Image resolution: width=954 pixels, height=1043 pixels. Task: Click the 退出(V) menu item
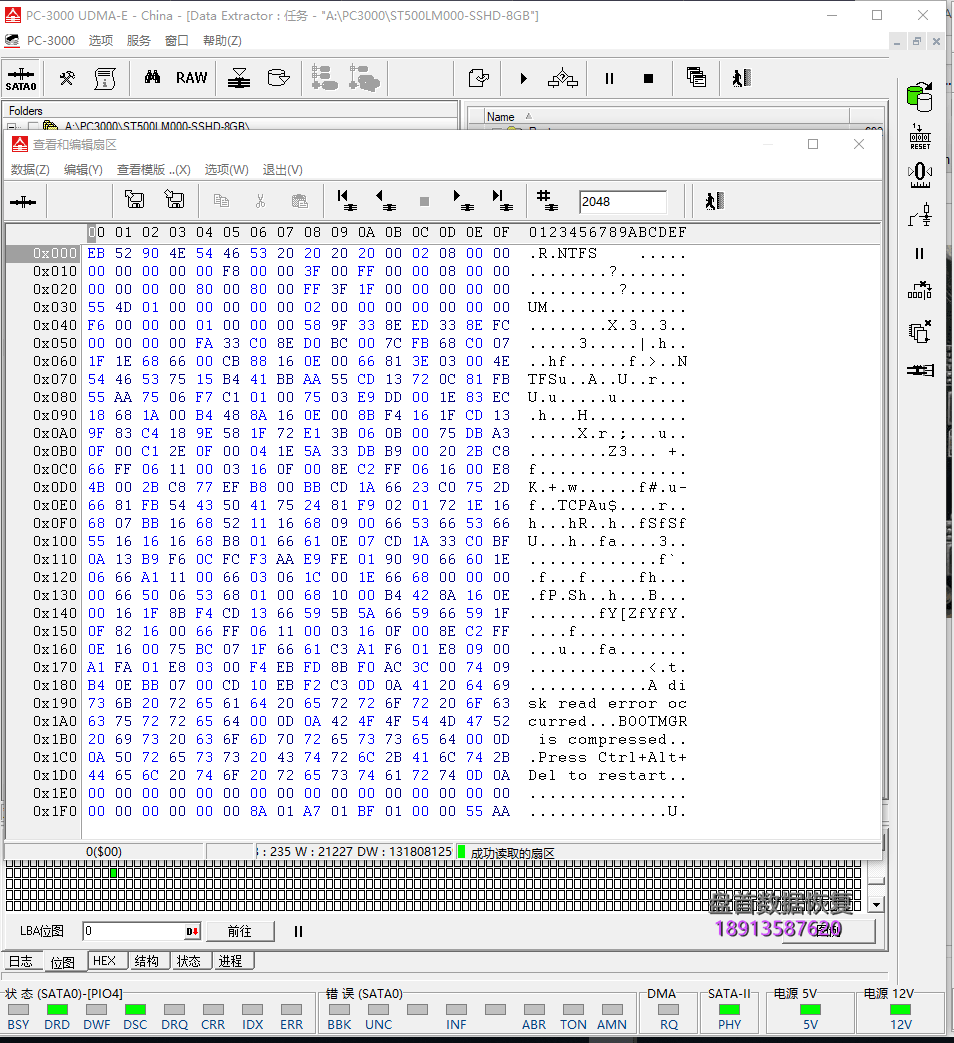tap(282, 170)
